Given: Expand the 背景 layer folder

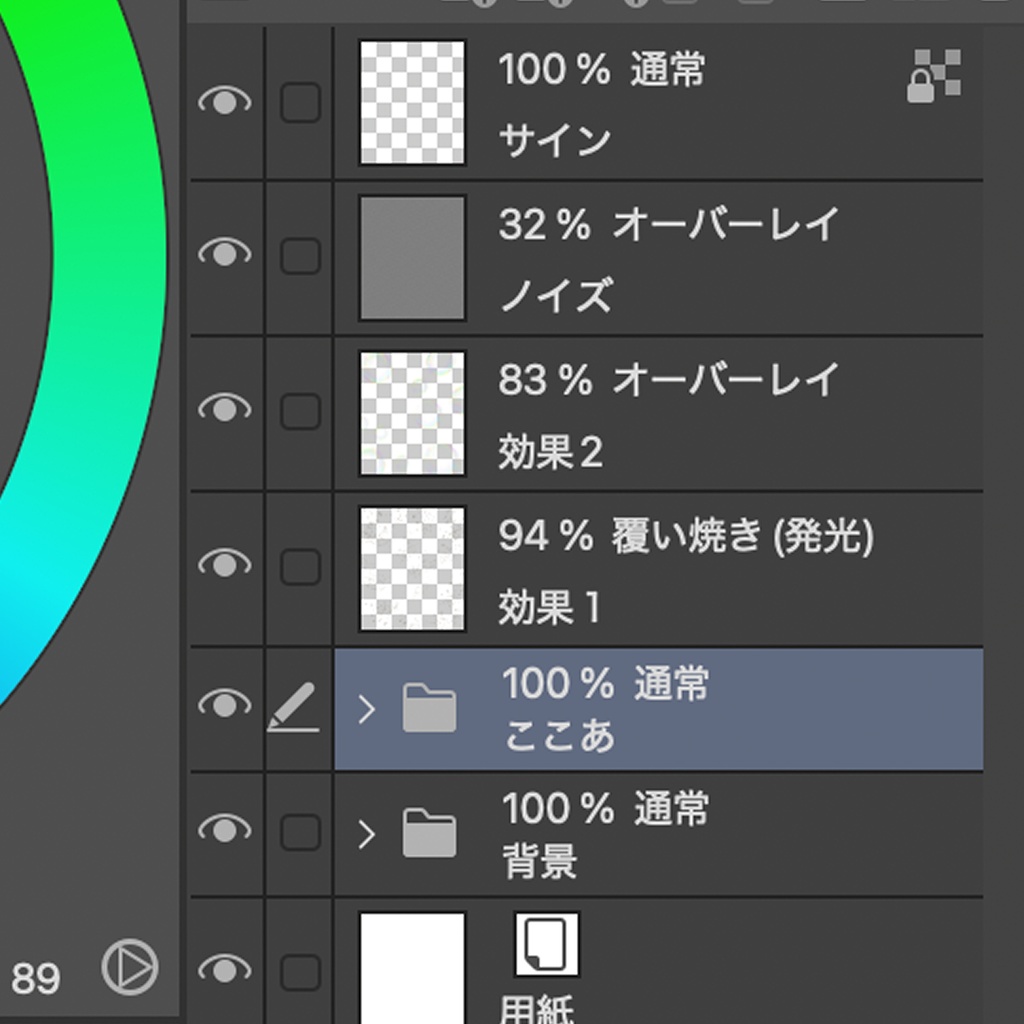Looking at the screenshot, I should (367, 833).
